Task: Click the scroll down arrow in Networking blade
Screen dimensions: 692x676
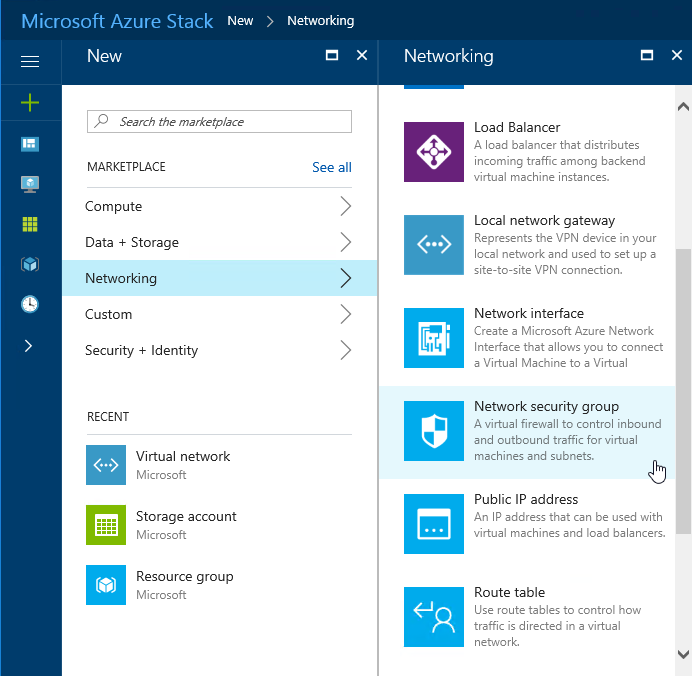Action: coord(683,654)
